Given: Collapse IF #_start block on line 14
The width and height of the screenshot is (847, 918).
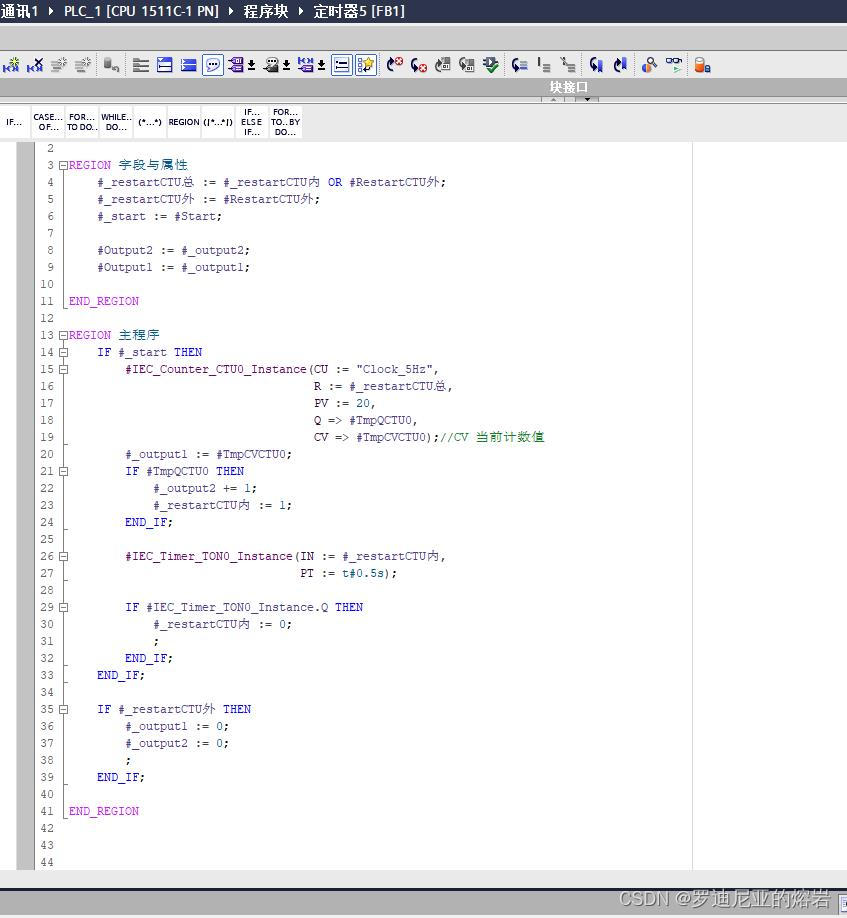Looking at the screenshot, I should point(63,352).
